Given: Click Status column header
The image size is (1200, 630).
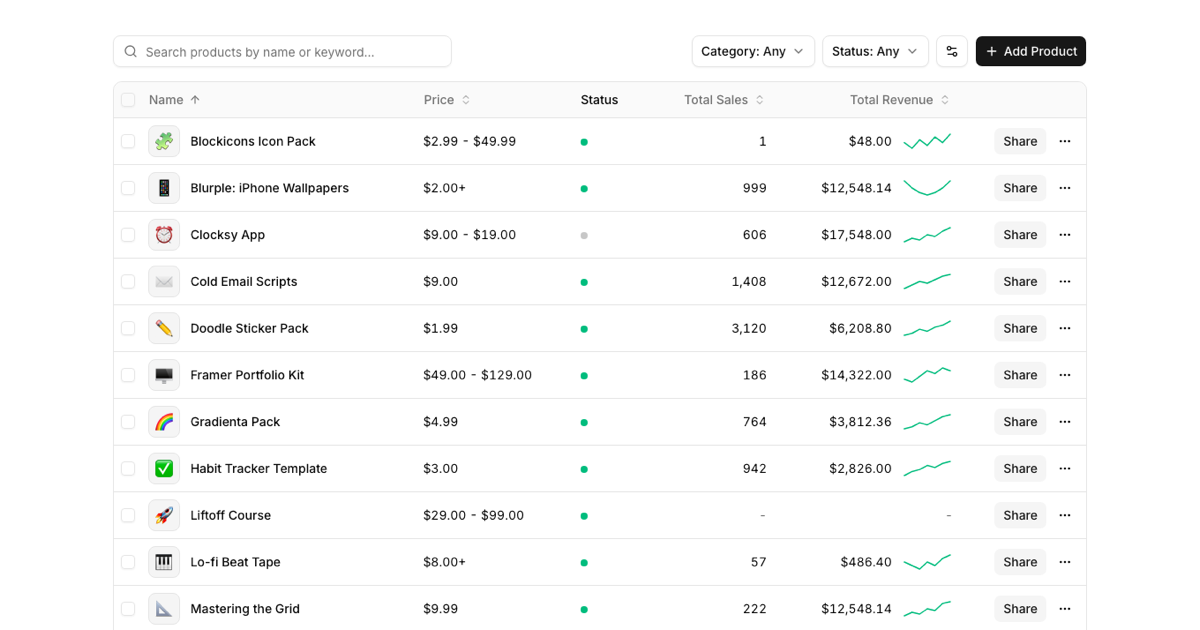Looking at the screenshot, I should 599,100.
